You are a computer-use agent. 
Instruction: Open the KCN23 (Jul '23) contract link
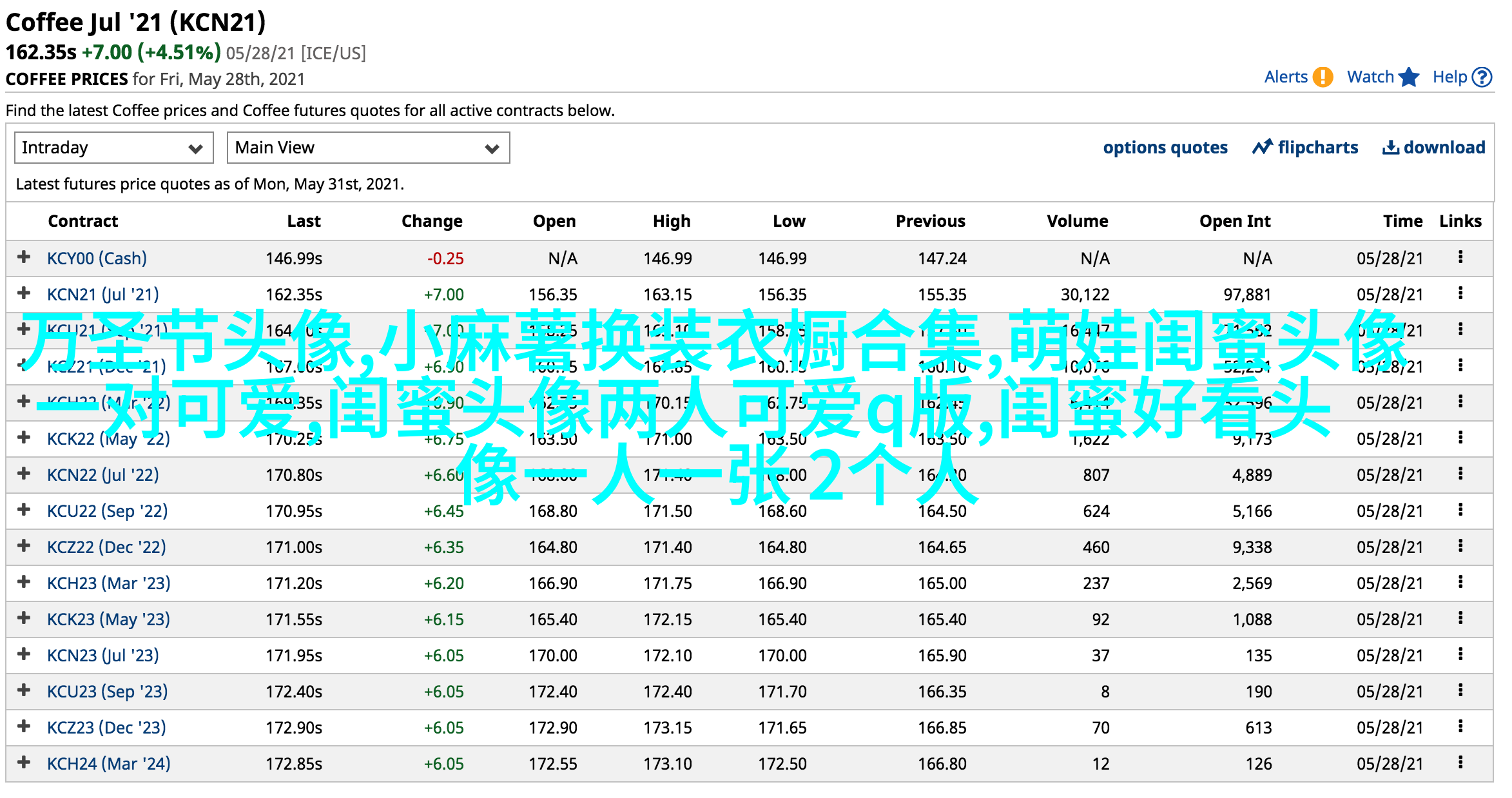pos(103,655)
